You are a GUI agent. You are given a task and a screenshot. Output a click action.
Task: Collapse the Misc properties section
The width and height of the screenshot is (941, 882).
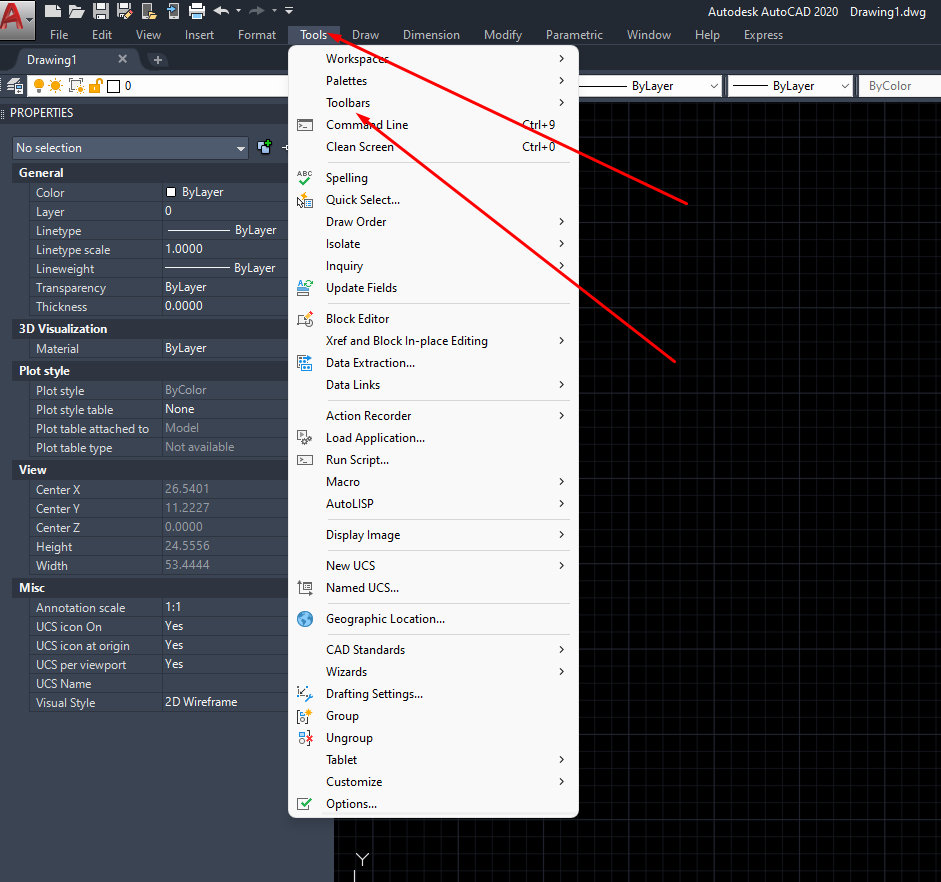tap(150, 588)
